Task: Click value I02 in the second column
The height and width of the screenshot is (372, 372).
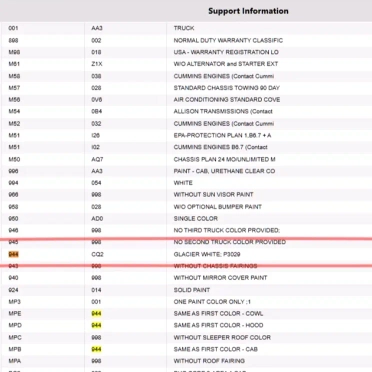Action: click(x=96, y=147)
